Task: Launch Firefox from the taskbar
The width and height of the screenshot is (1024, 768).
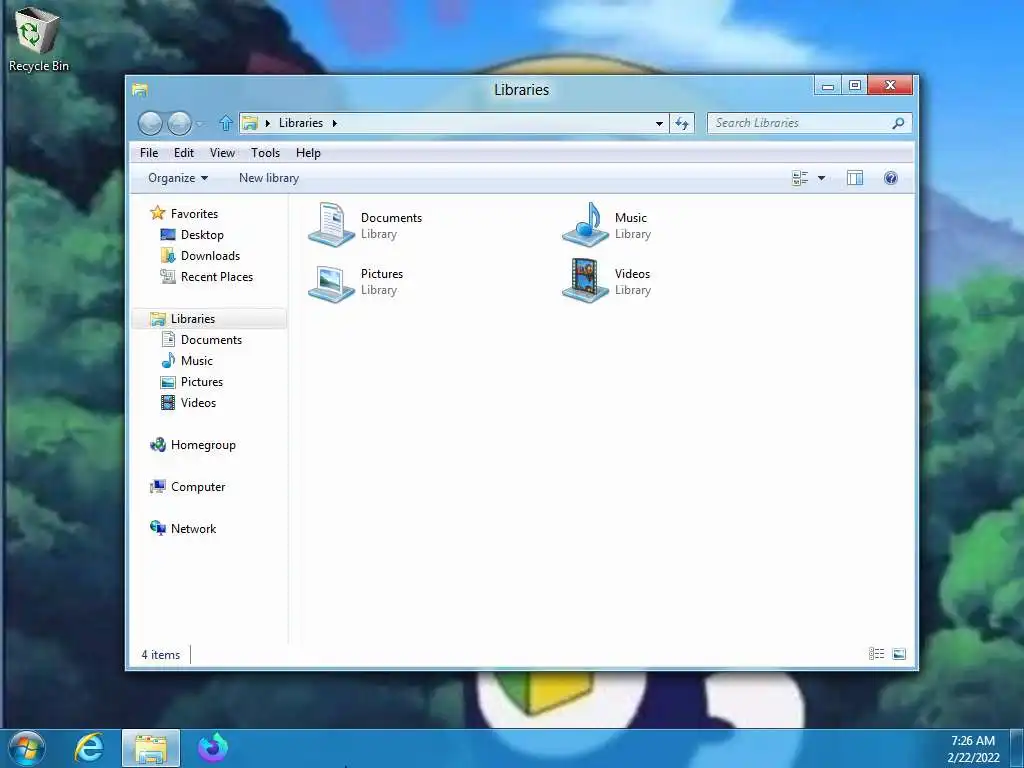Action: (212, 748)
